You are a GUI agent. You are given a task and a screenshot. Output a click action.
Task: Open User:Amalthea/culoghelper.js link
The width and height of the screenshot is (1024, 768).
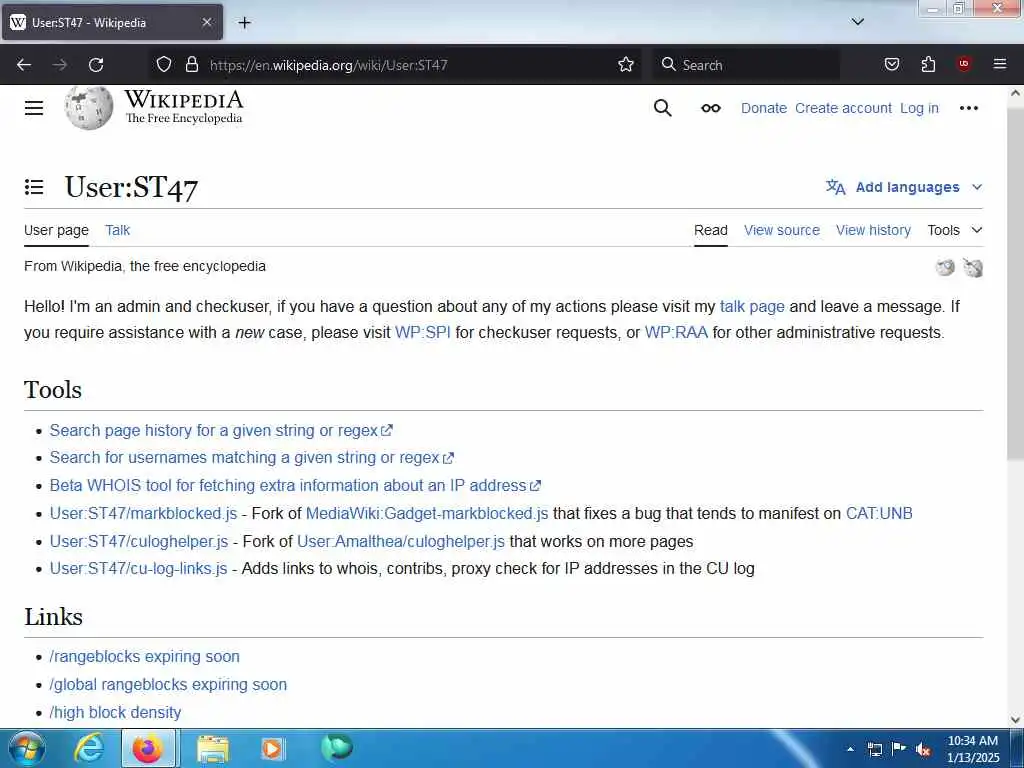[400, 541]
